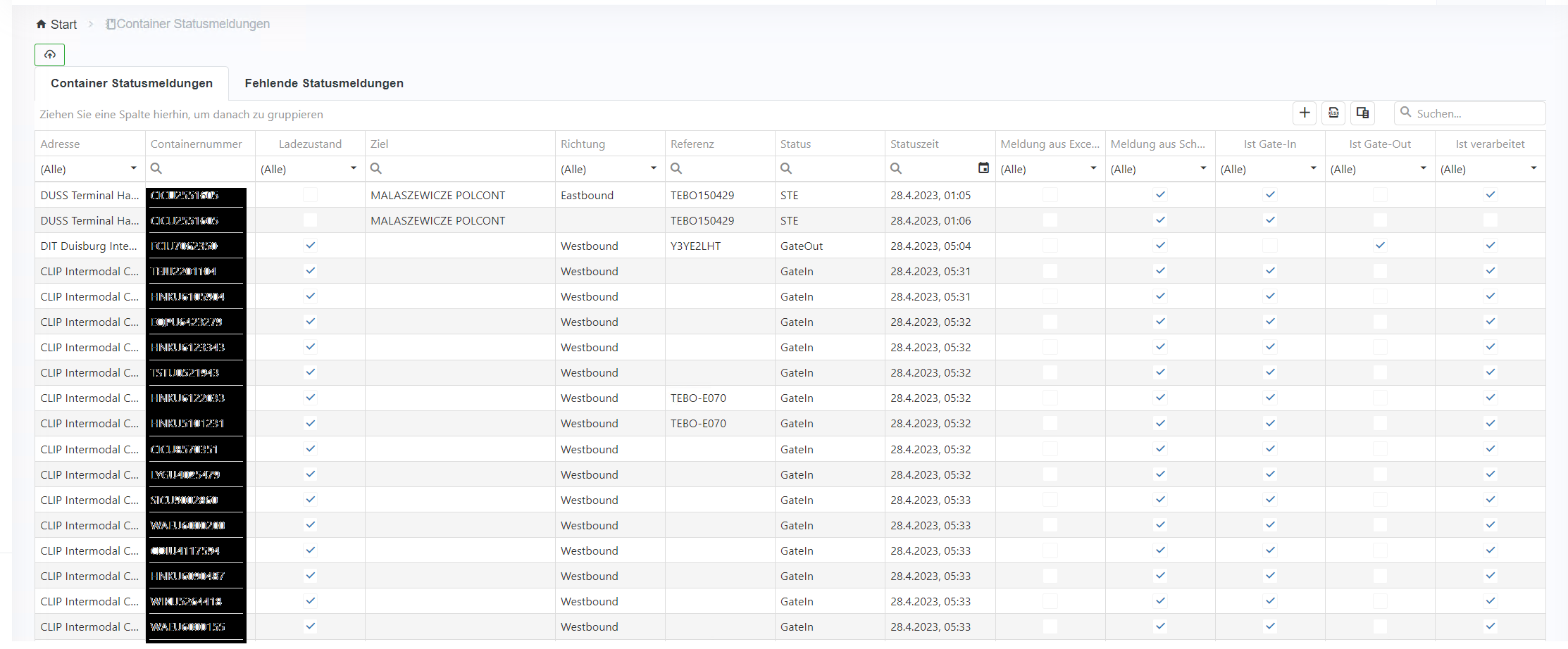The width and height of the screenshot is (1568, 649).
Task: Toggle Ladezustand checkbox in first DUSS Terminal row
Action: pyautogui.click(x=310, y=195)
